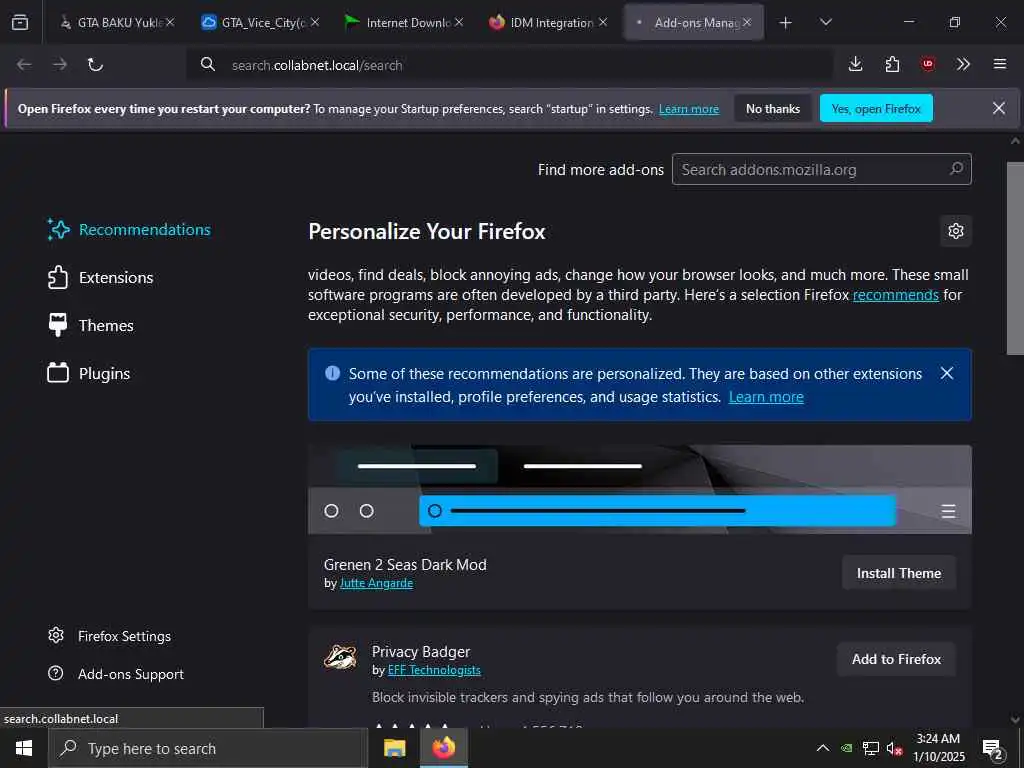Click the info icon in the blue notice

pos(332,374)
